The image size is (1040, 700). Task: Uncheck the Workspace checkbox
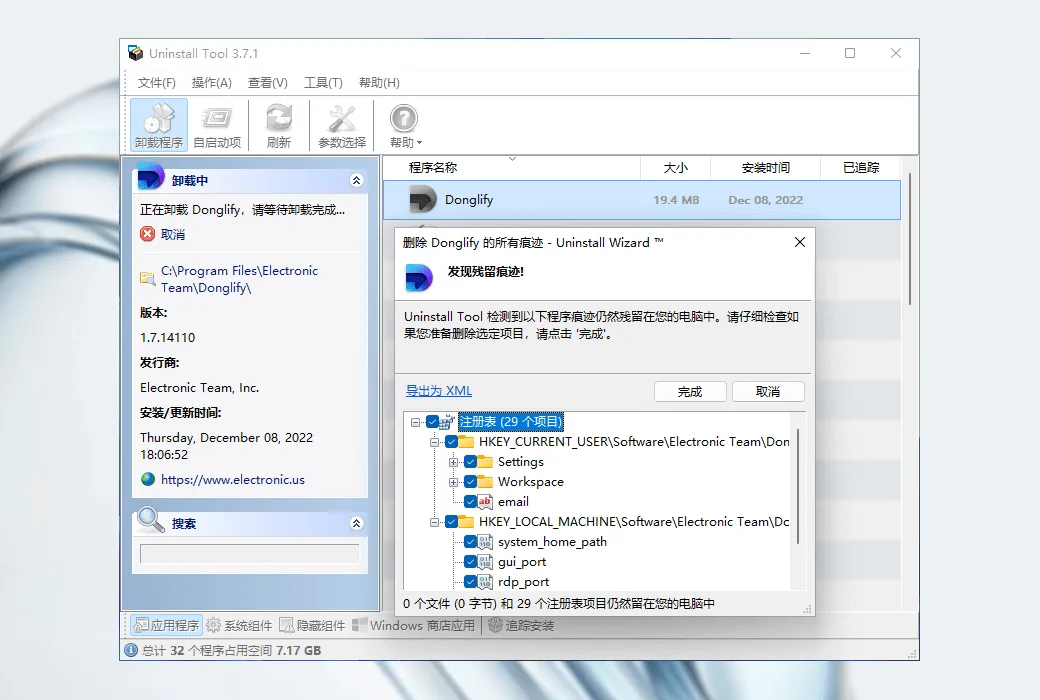(470, 482)
